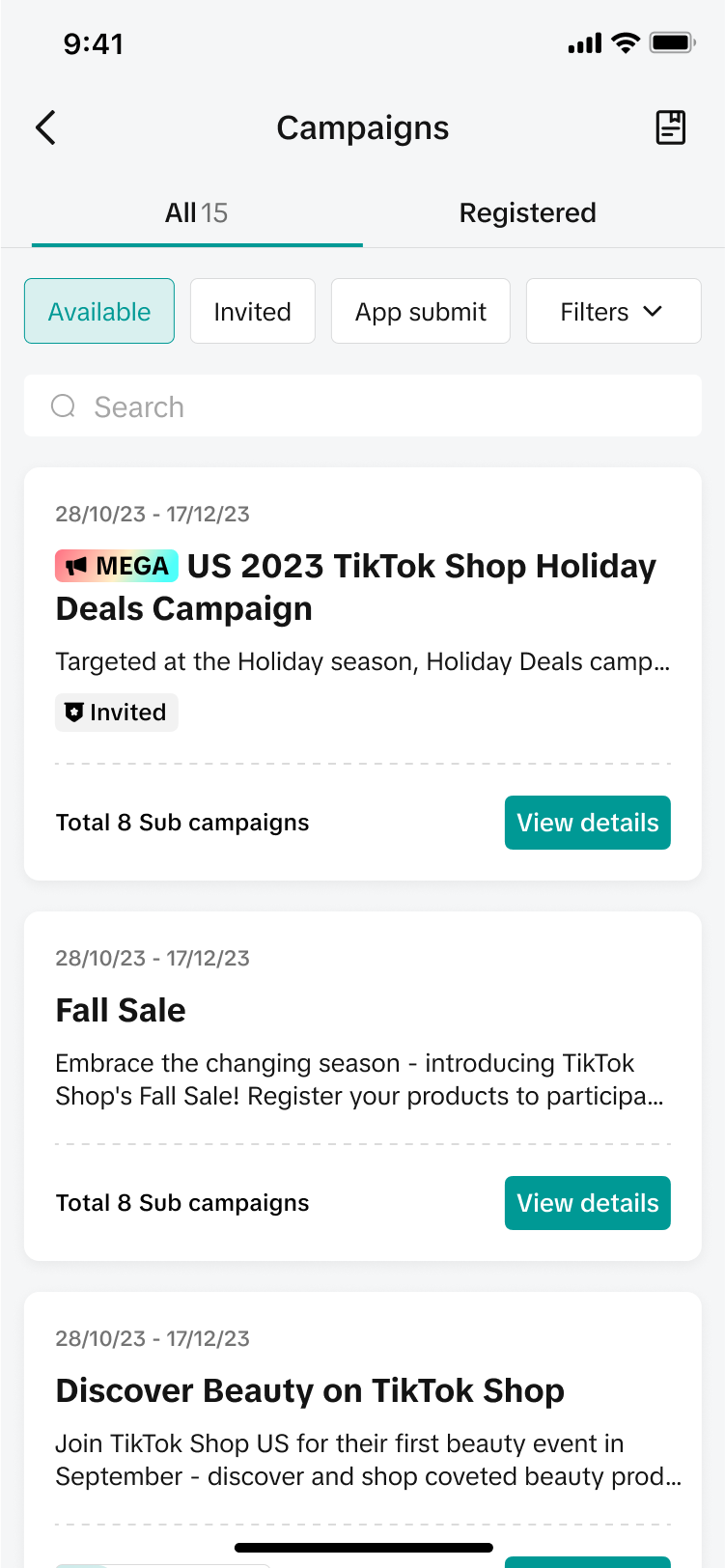Open the saved campaigns document icon
This screenshot has height=1568, width=725.
coord(672,126)
